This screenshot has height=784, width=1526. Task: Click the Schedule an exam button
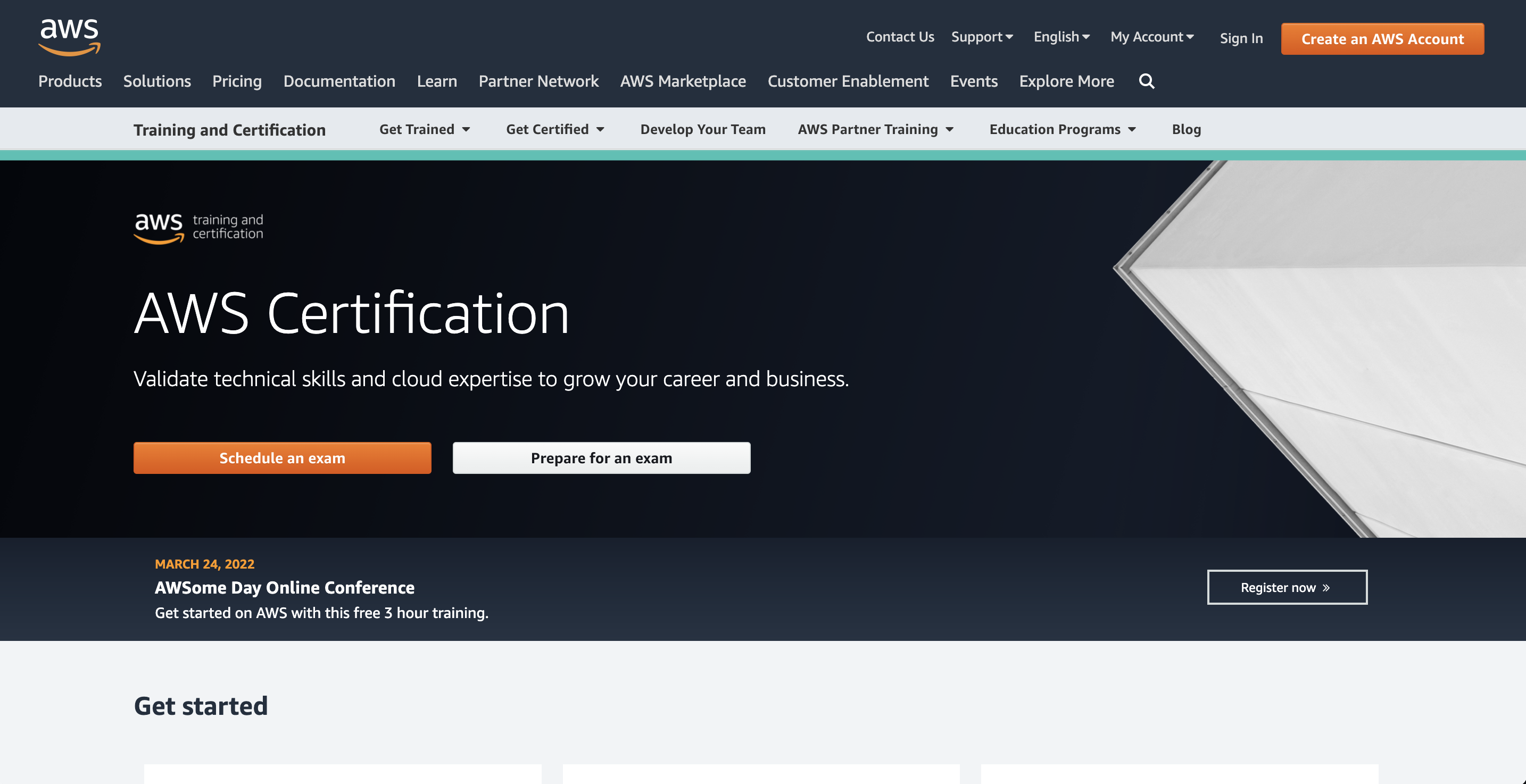pos(283,457)
